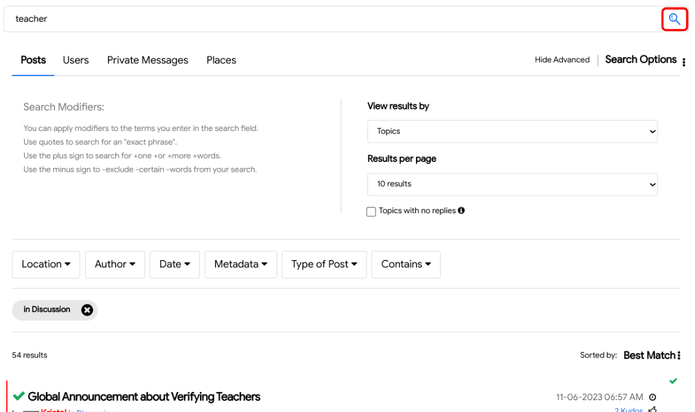Open the Best Match sort options
This screenshot has width=695, height=412.
tap(652, 355)
